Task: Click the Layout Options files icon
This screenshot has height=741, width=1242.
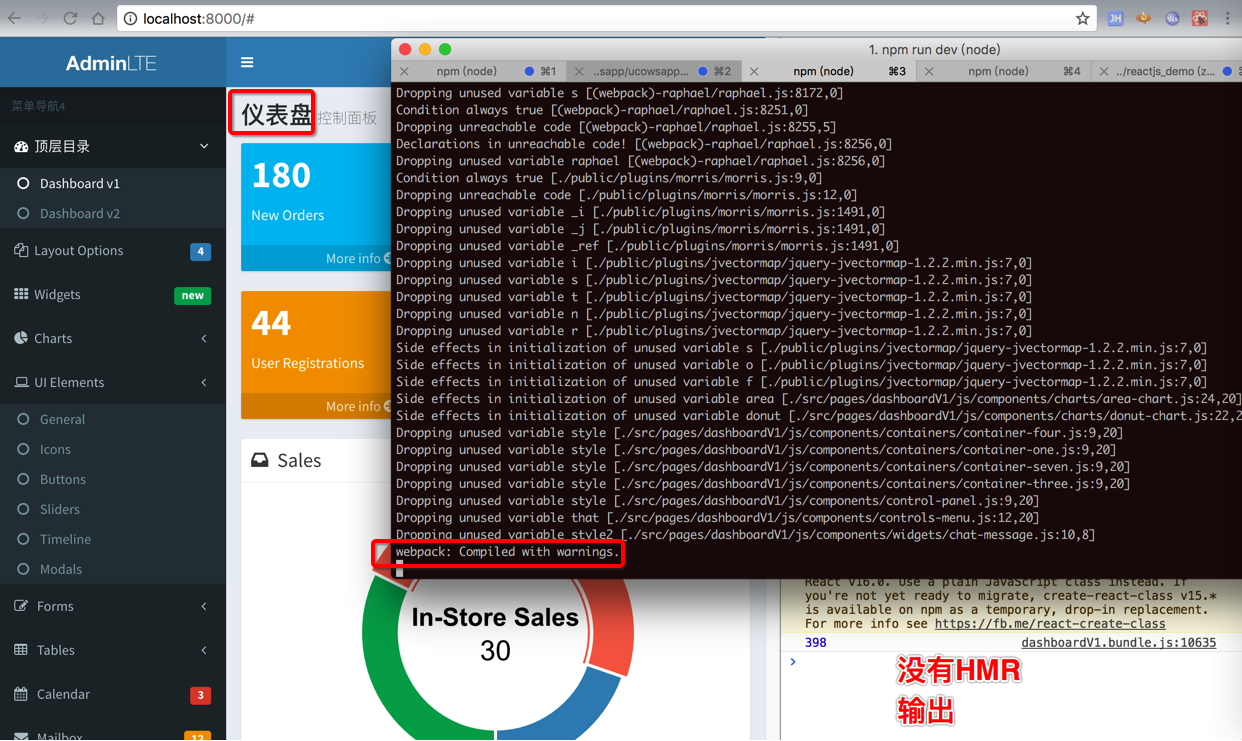Action: (21, 250)
